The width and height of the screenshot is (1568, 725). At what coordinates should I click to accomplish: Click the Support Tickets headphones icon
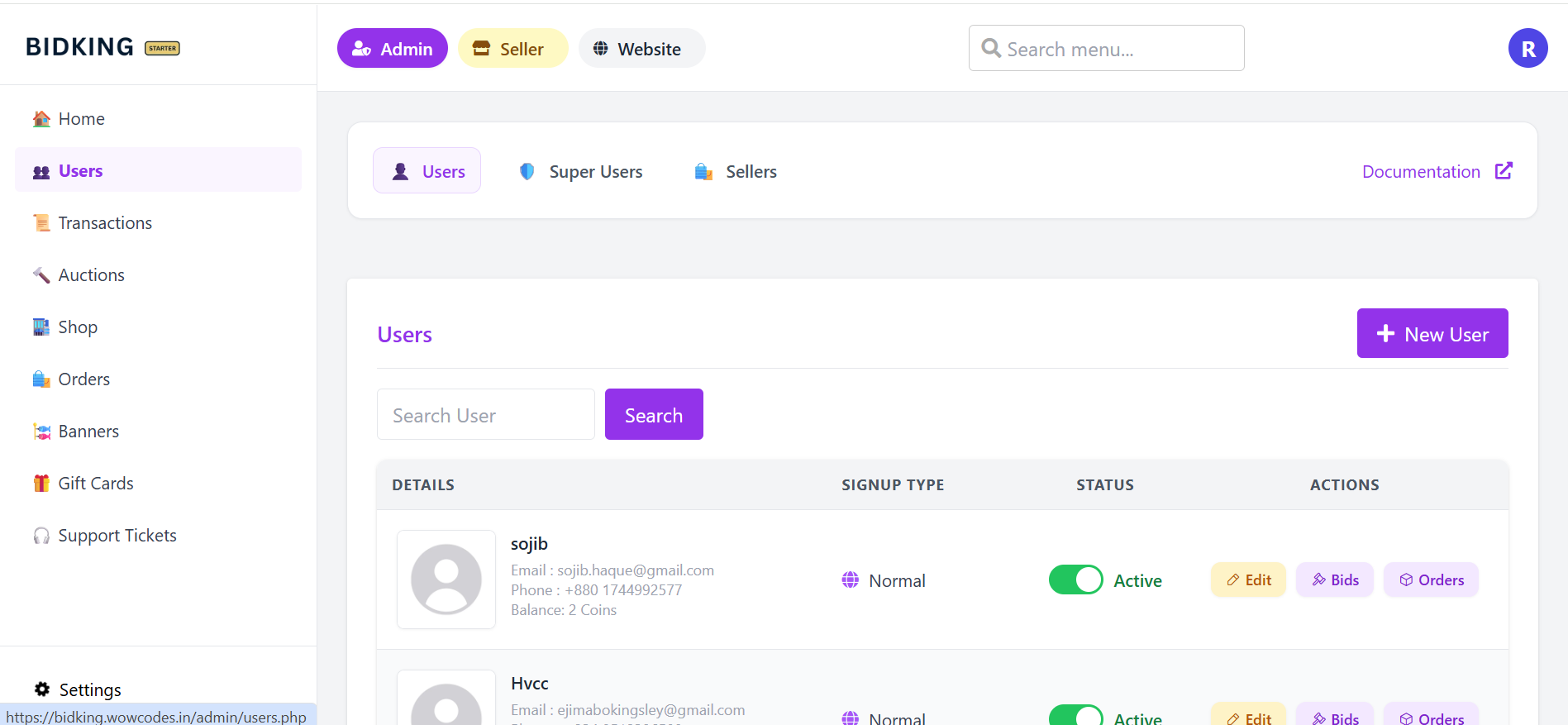[41, 536]
